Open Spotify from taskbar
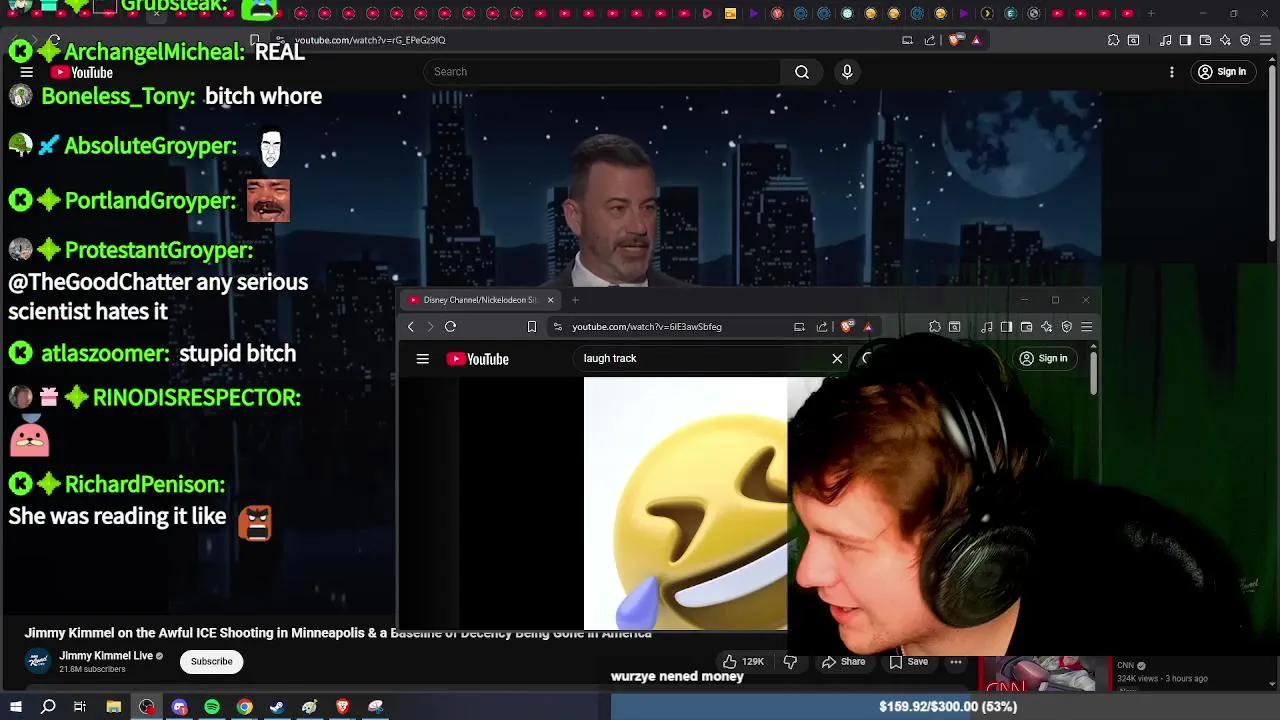1280x720 pixels. 212,707
